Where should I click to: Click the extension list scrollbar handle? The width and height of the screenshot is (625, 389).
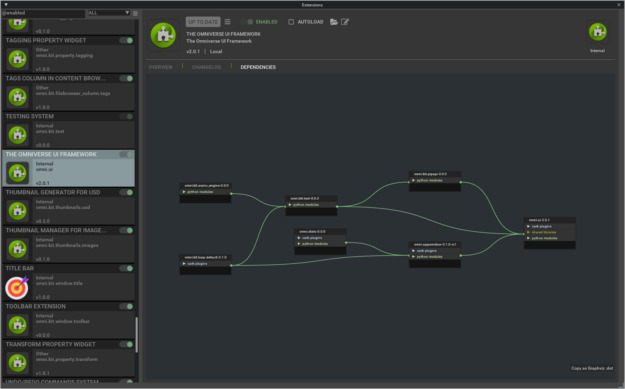click(x=137, y=335)
